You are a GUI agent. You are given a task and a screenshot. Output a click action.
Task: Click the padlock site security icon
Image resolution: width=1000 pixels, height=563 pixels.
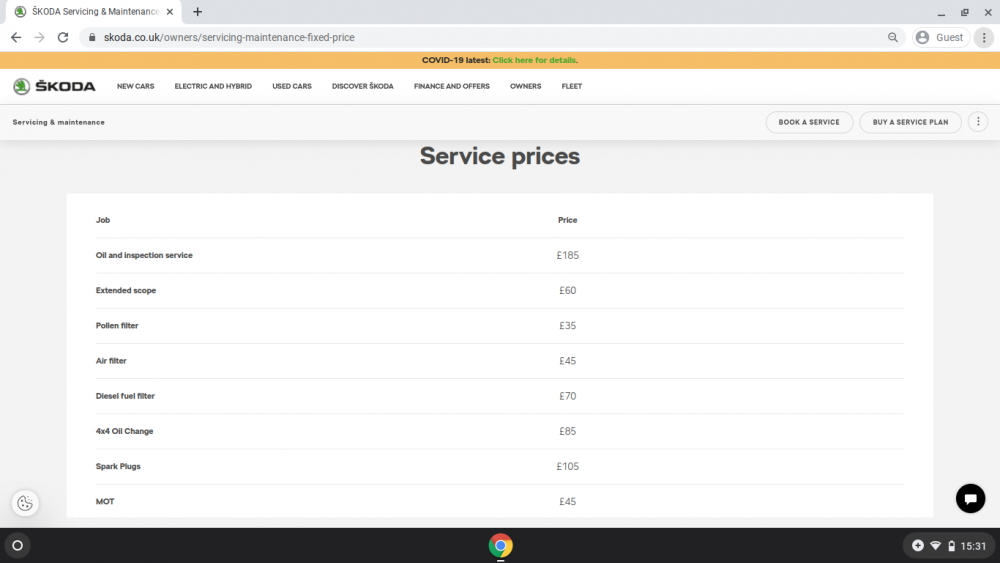[92, 38]
